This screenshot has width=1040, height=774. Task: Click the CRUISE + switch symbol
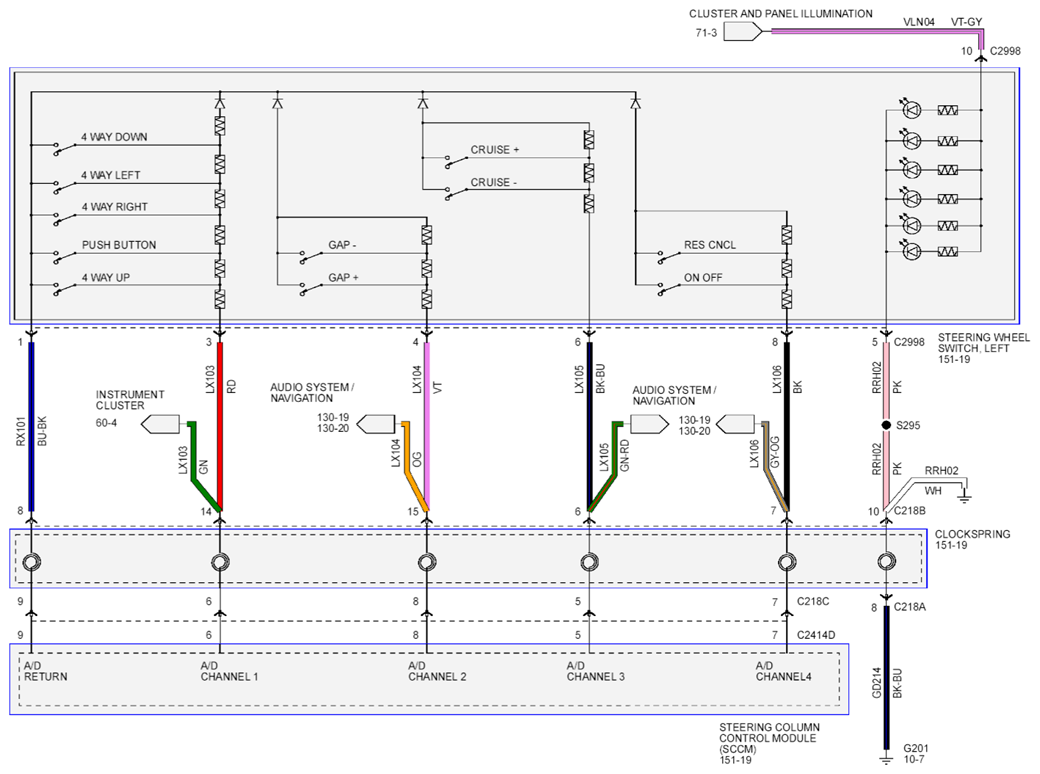[x=456, y=162]
